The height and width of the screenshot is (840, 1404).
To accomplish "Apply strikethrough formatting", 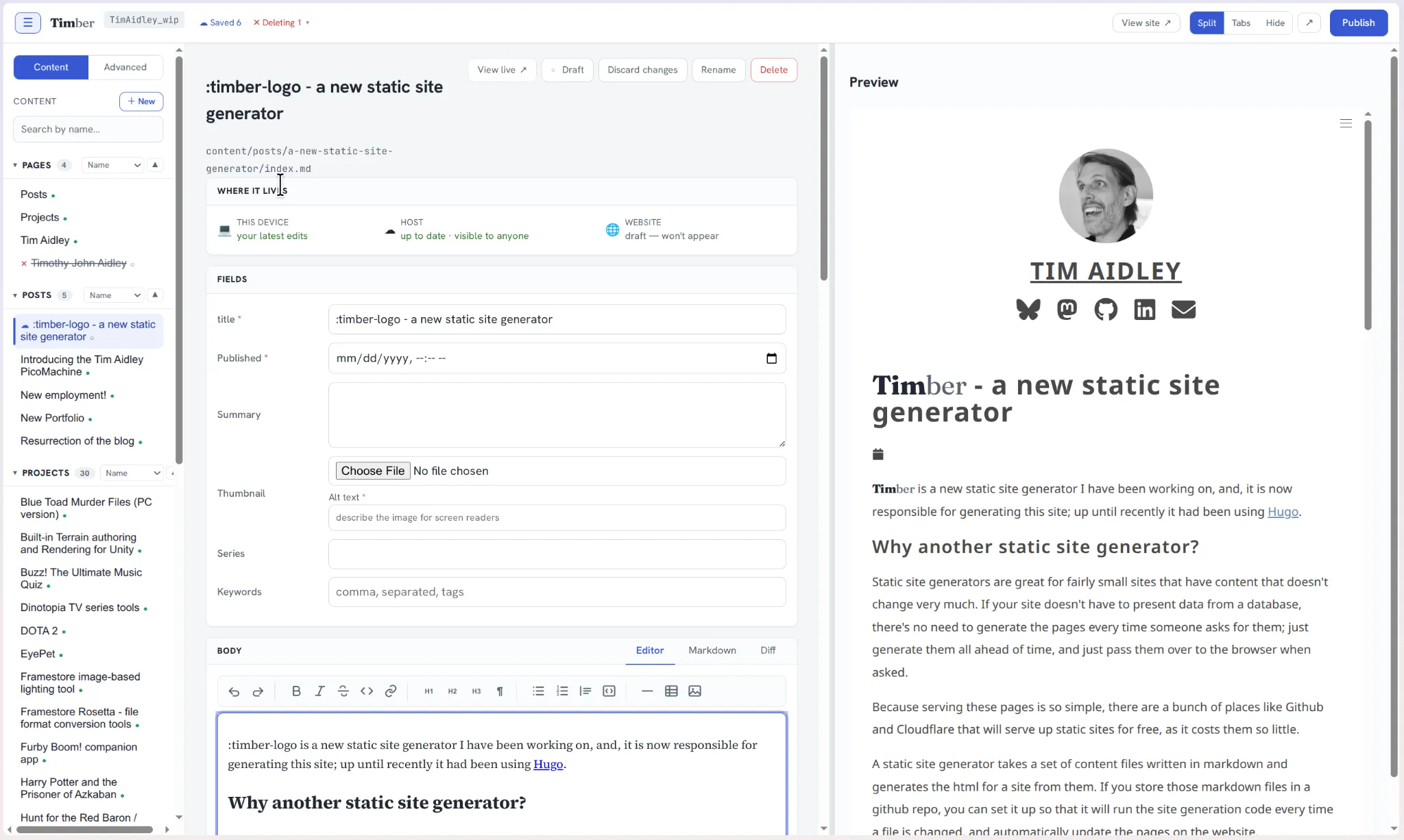I will (x=343, y=691).
